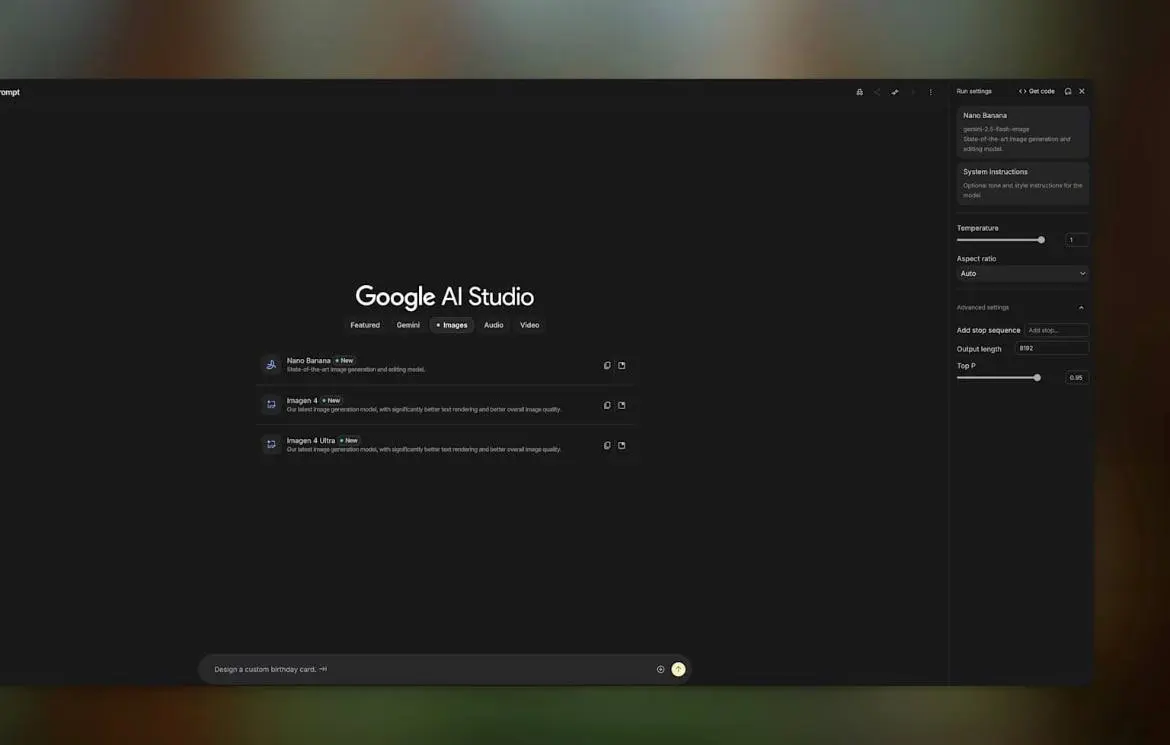The width and height of the screenshot is (1170, 745).
Task: Click the 'gemini-2.5-flash-image' model ID text
Action: [996, 129]
